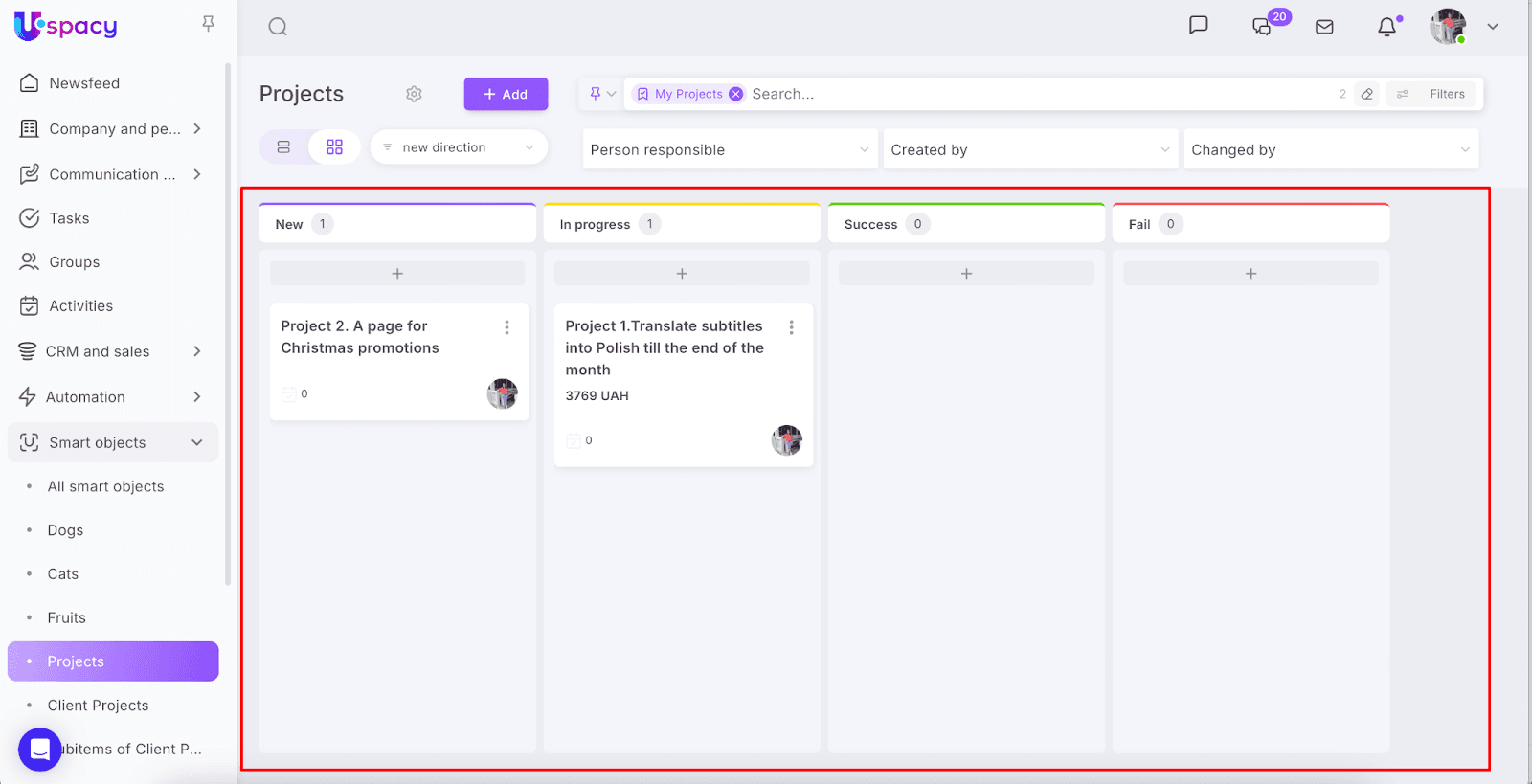Click the Search input field
This screenshot has height=784, width=1532.
pos(1034,94)
